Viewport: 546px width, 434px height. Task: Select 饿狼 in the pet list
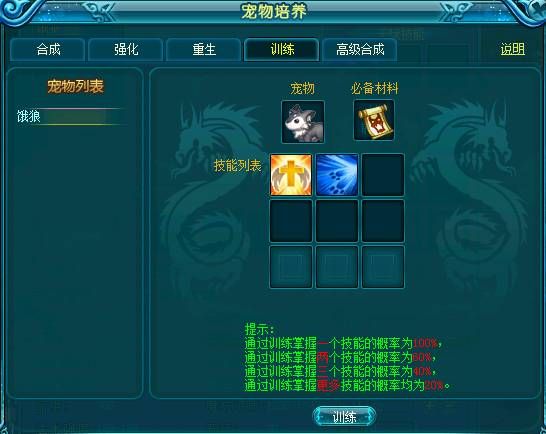pos(70,116)
